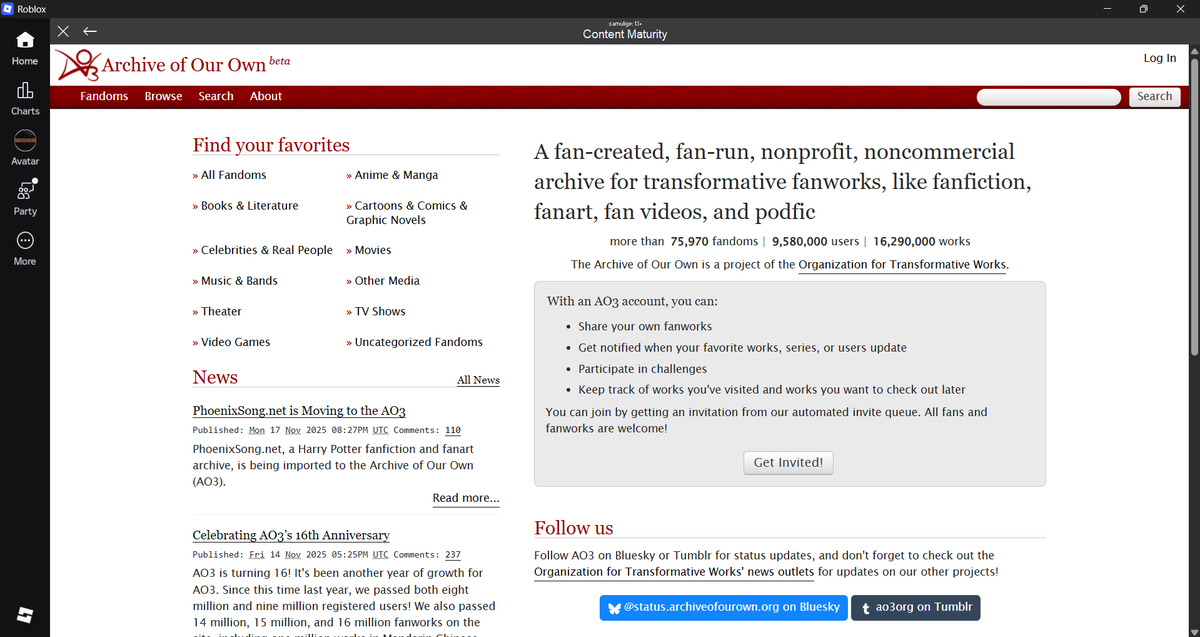Open Organization for Transformative Works' news outlets link
Viewport: 1200px width, 637px height.
(674, 572)
